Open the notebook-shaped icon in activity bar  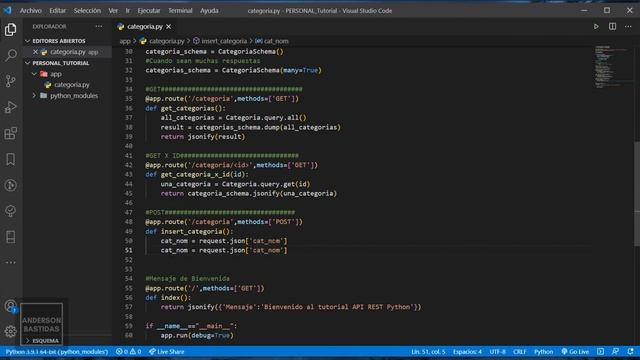pos(11,237)
